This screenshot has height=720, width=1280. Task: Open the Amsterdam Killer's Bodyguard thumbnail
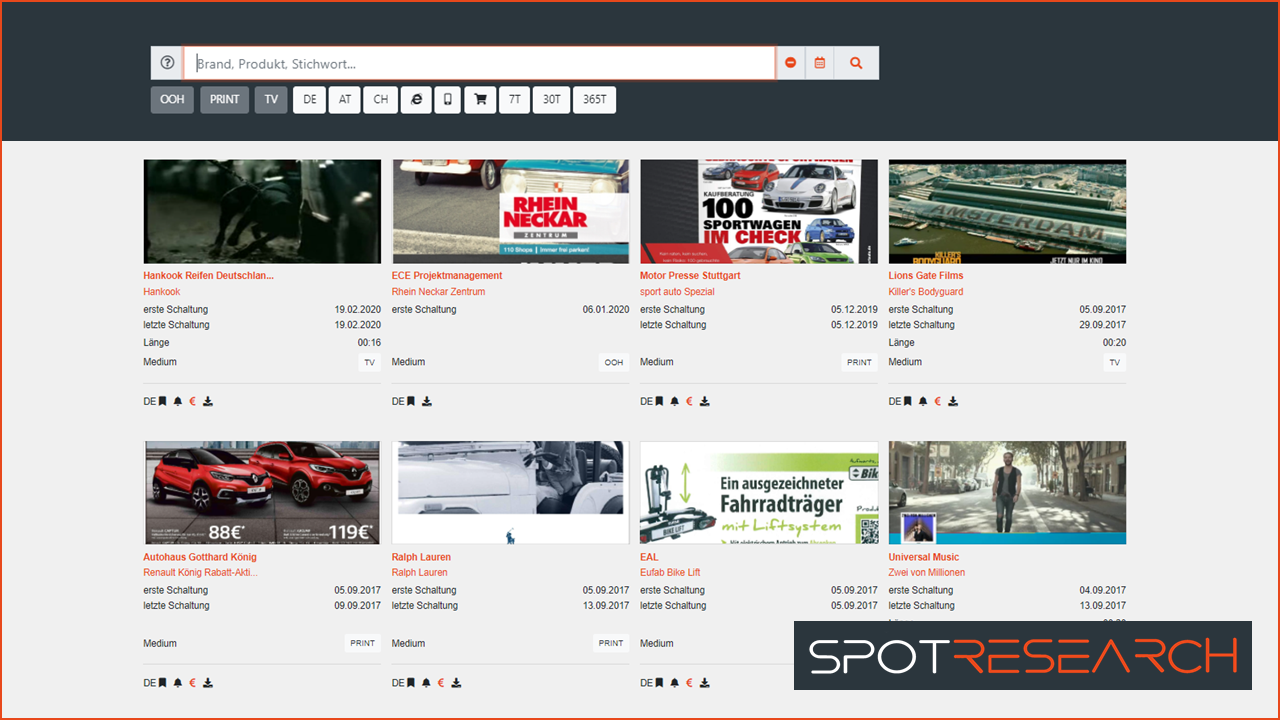pos(1007,212)
